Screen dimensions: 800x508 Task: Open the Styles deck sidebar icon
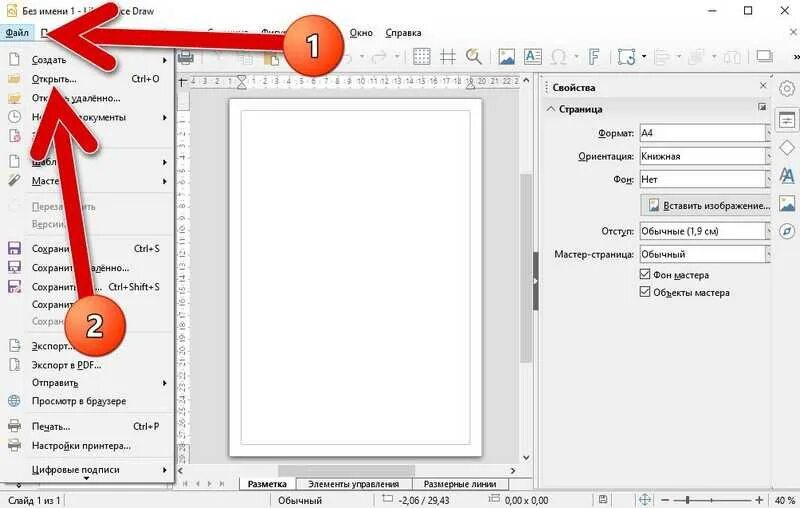tap(787, 176)
